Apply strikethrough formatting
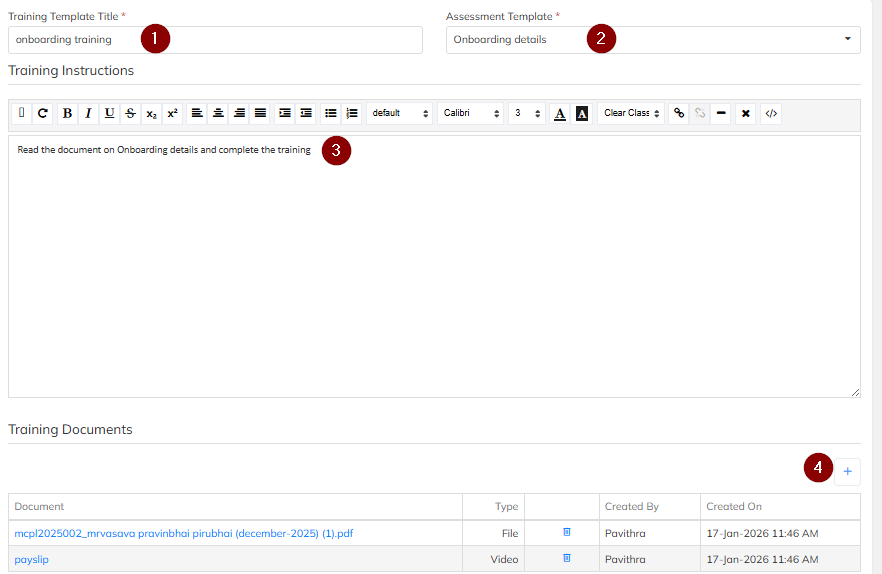This screenshot has width=882, height=574. tap(130, 113)
